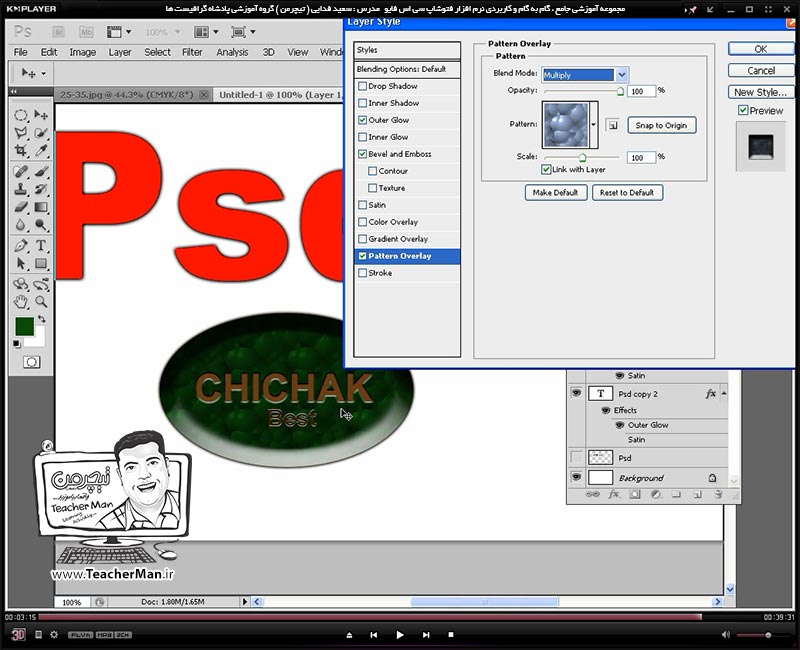The image size is (800, 650).
Task: Select the Clone Stamp tool
Action: pos(21,189)
